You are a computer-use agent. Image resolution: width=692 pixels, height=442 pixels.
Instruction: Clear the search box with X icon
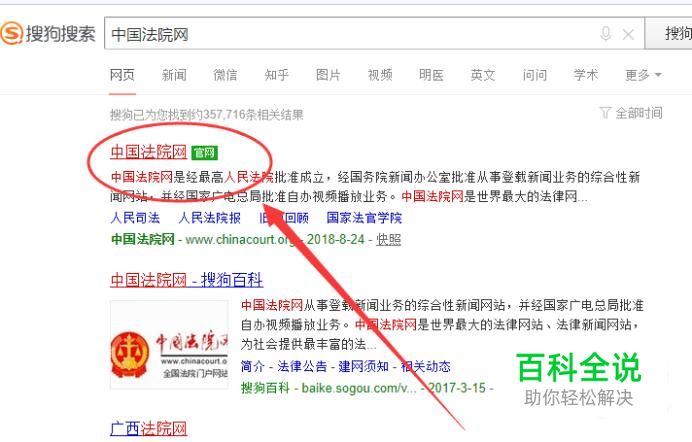628,34
